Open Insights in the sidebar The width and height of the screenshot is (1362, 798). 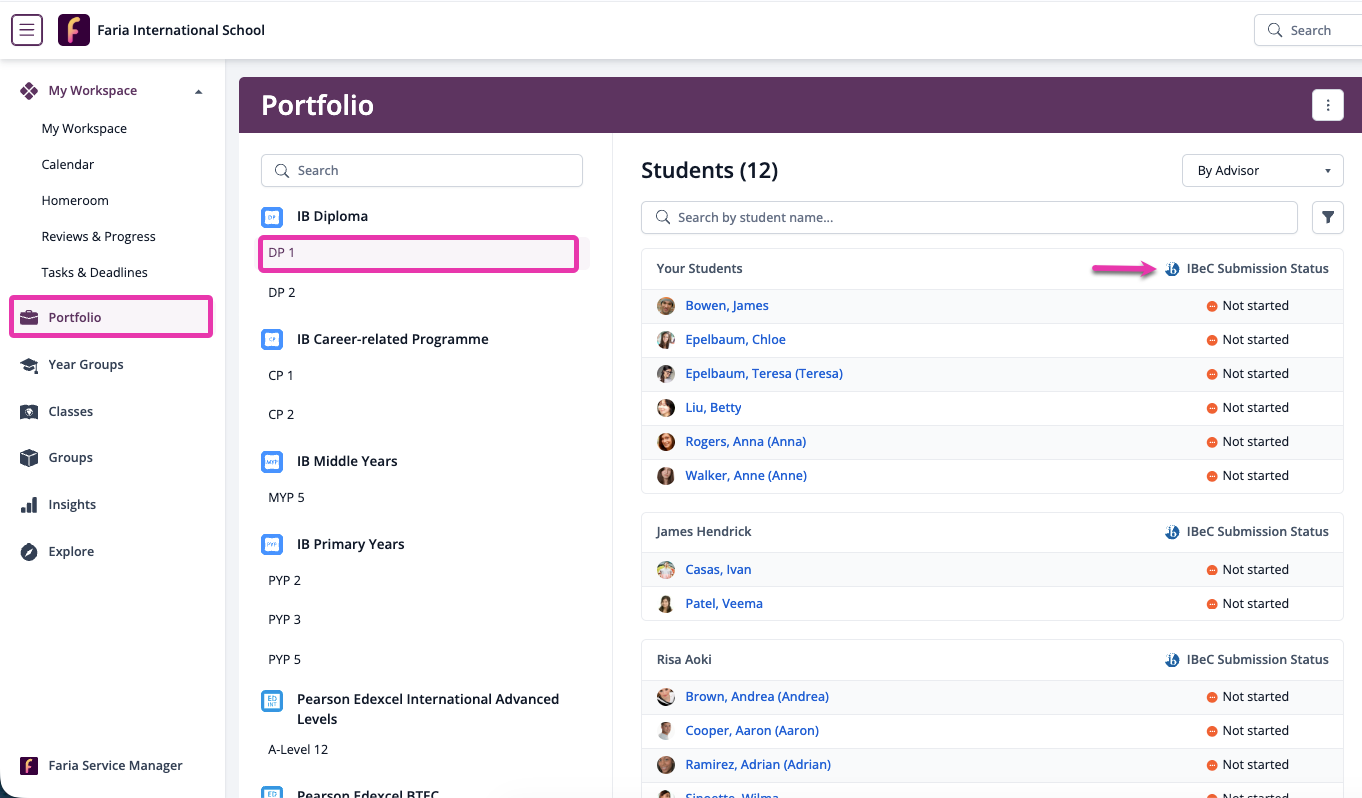tap(72, 505)
